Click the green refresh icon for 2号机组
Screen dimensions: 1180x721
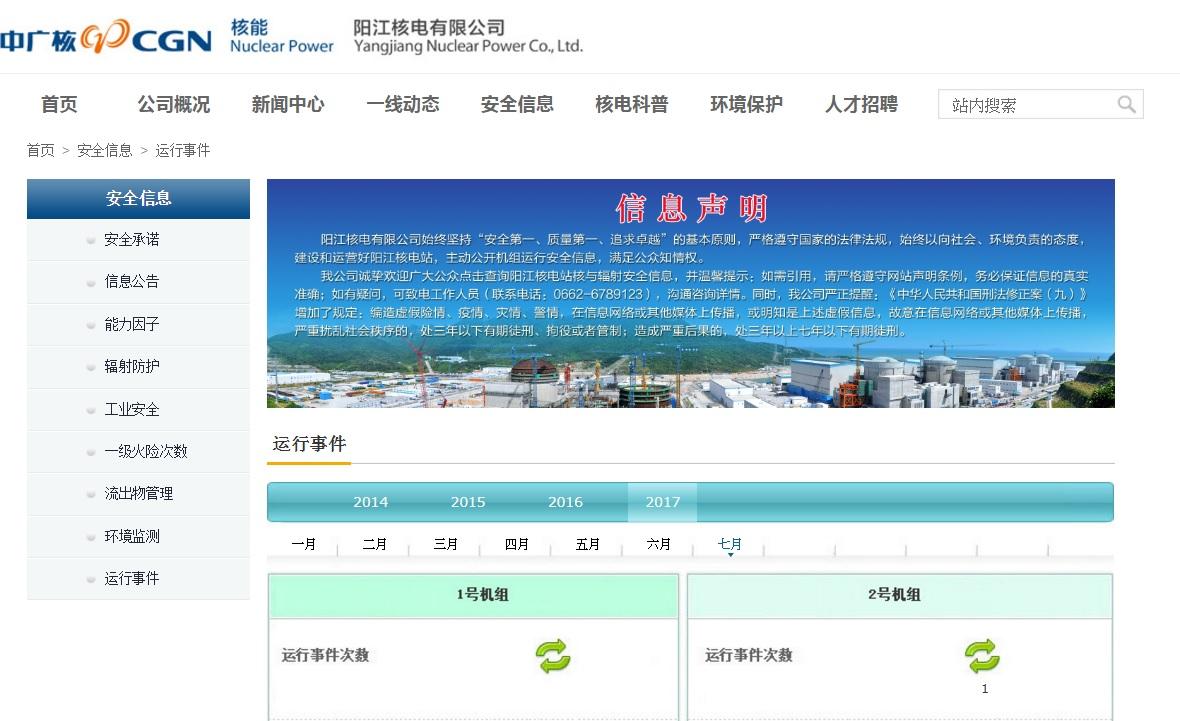(x=981, y=655)
